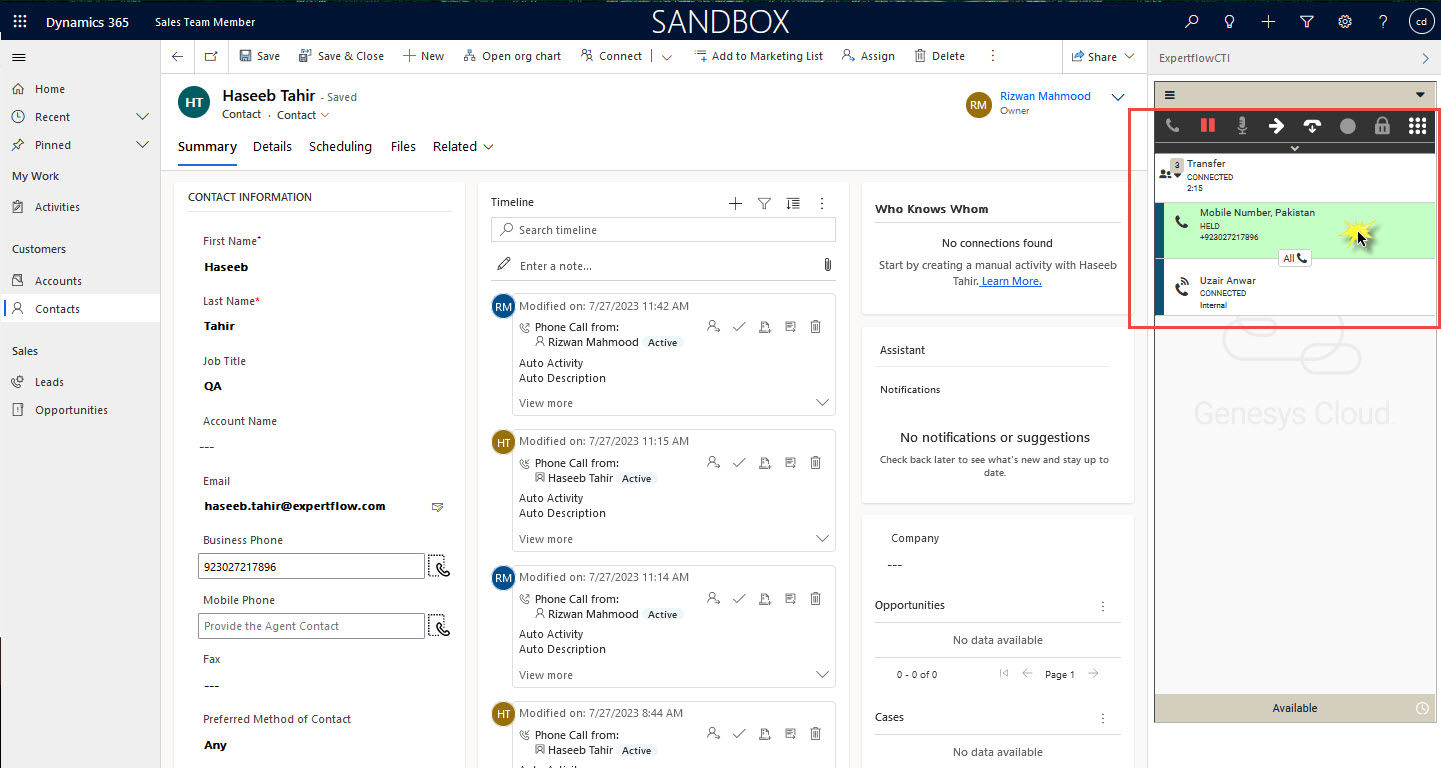Image resolution: width=1441 pixels, height=768 pixels.
Task: Delete the 11:42 AM phone call activity
Action: [x=815, y=326]
